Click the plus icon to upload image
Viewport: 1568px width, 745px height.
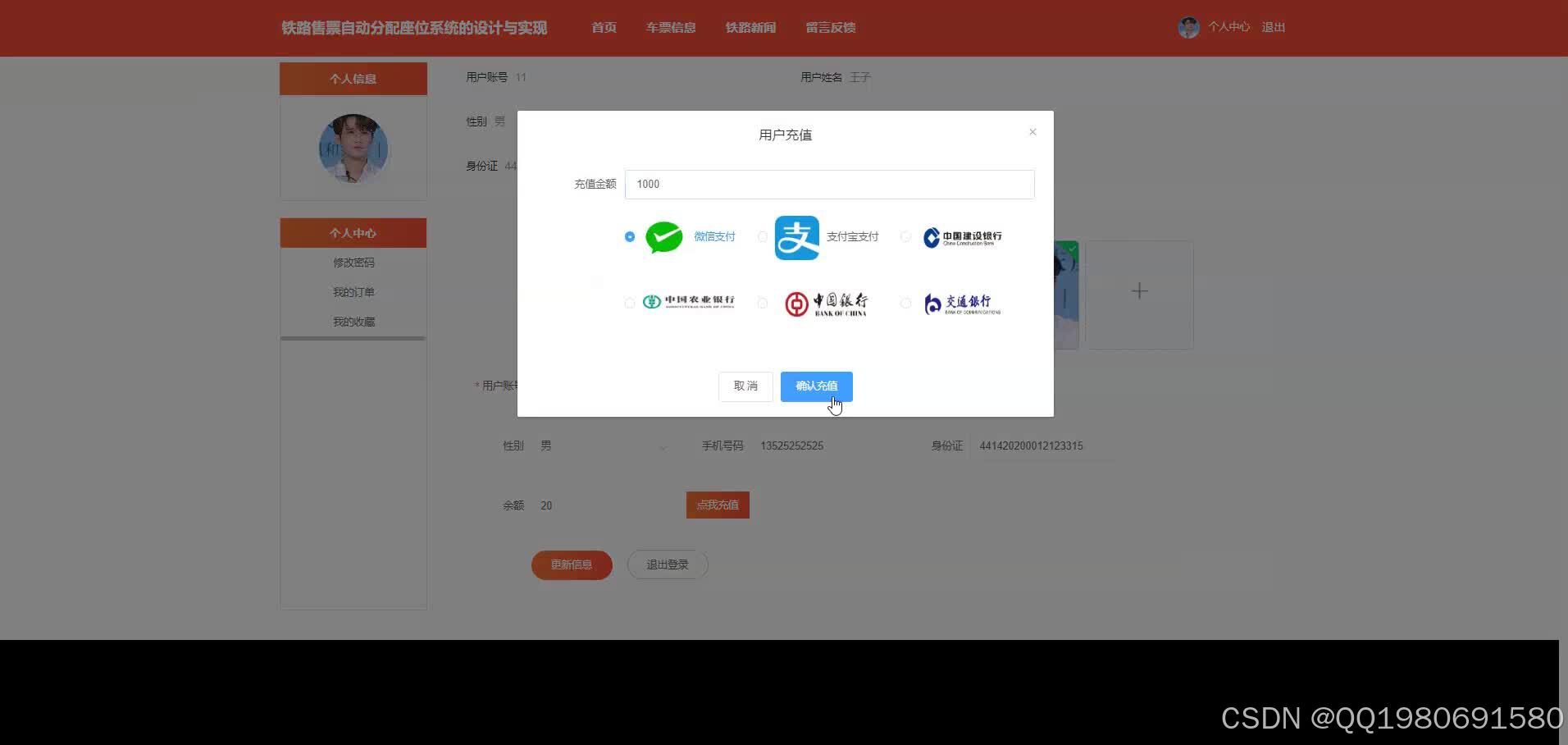pos(1139,290)
